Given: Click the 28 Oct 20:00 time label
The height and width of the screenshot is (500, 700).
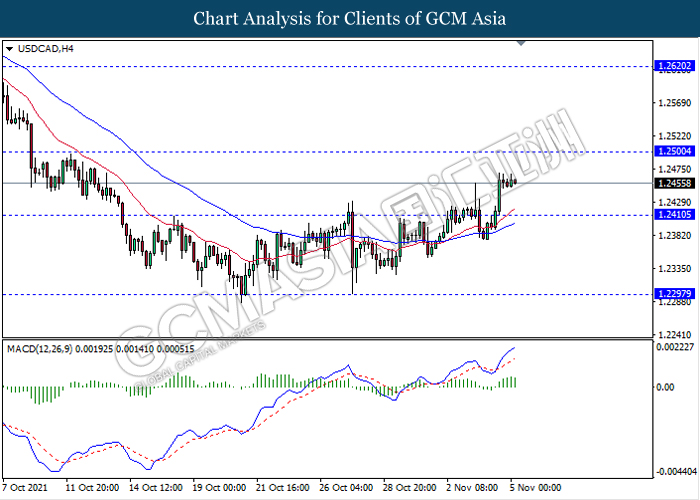Looking at the screenshot, I should tap(410, 488).
